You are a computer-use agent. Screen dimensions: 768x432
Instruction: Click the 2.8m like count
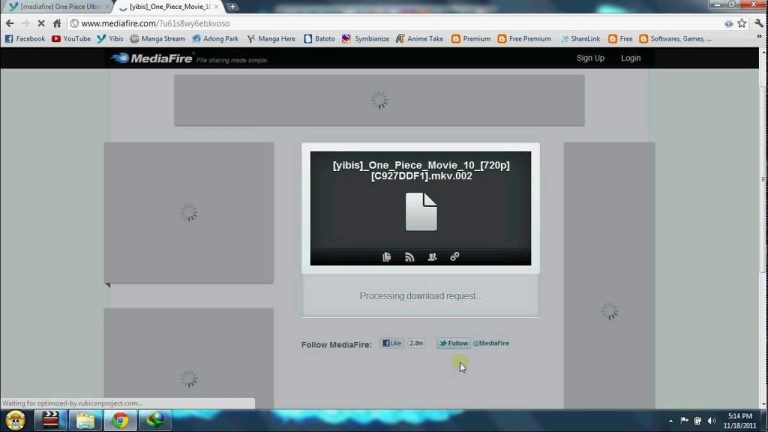click(x=416, y=343)
